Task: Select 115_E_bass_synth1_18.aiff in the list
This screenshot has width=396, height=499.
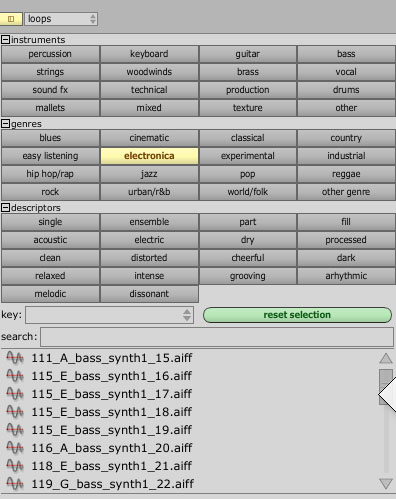Action: tap(112, 412)
